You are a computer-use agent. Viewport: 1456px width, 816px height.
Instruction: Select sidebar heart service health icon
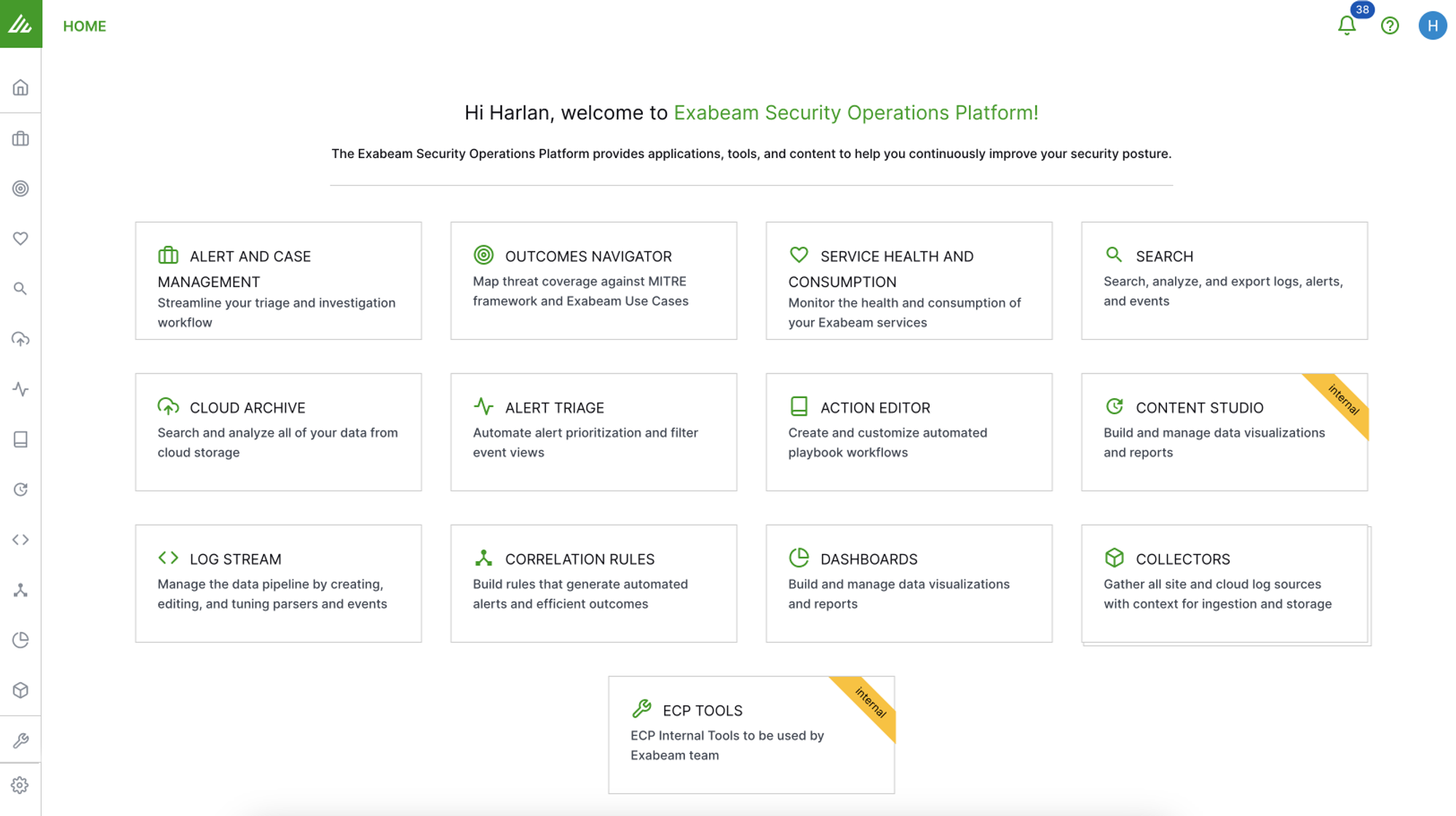point(20,239)
